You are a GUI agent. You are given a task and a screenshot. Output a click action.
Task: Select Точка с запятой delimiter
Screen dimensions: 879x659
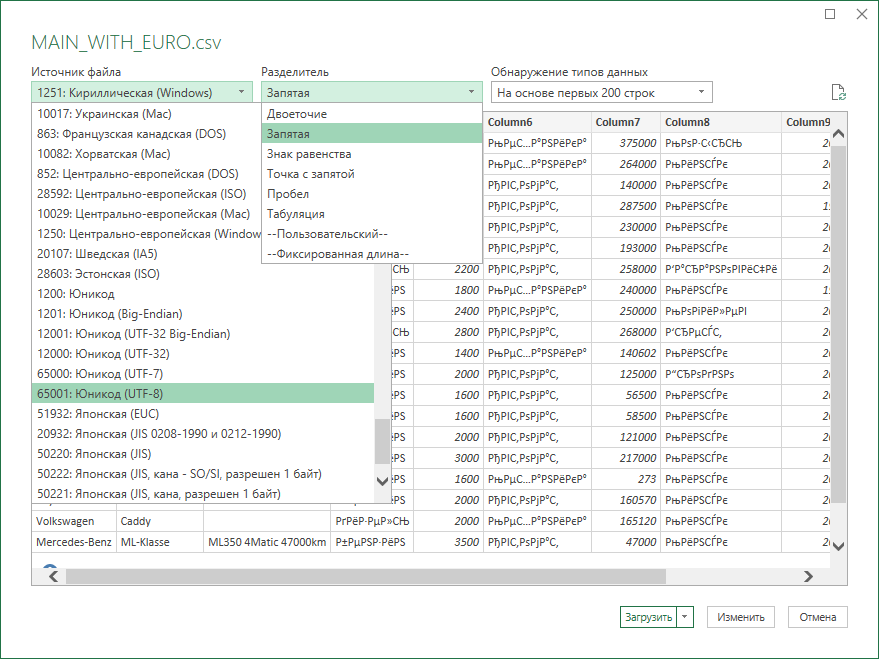[372, 174]
